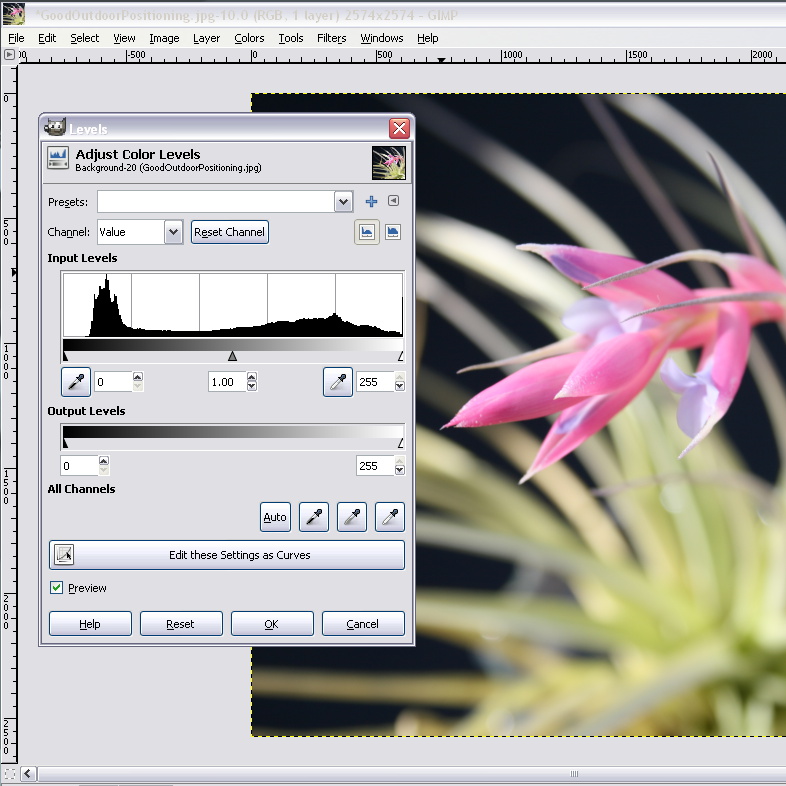Open the Filters menu
Screen dimensions: 786x786
click(331, 38)
